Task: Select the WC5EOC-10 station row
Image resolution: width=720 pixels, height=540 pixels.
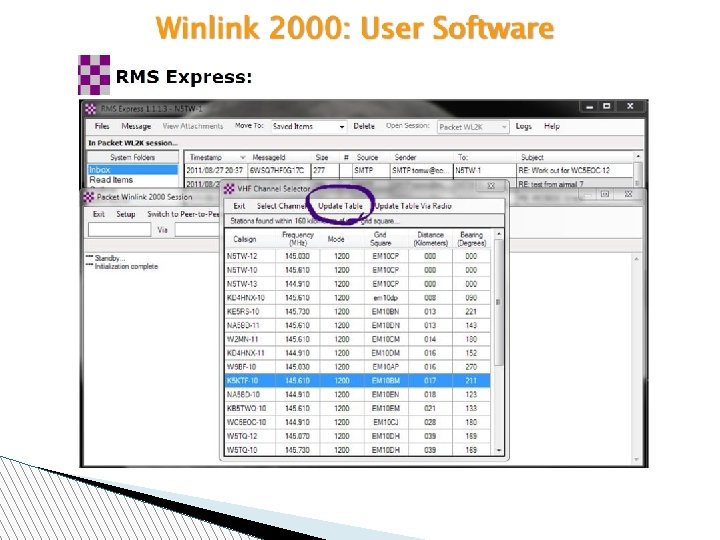Action: pos(358,422)
